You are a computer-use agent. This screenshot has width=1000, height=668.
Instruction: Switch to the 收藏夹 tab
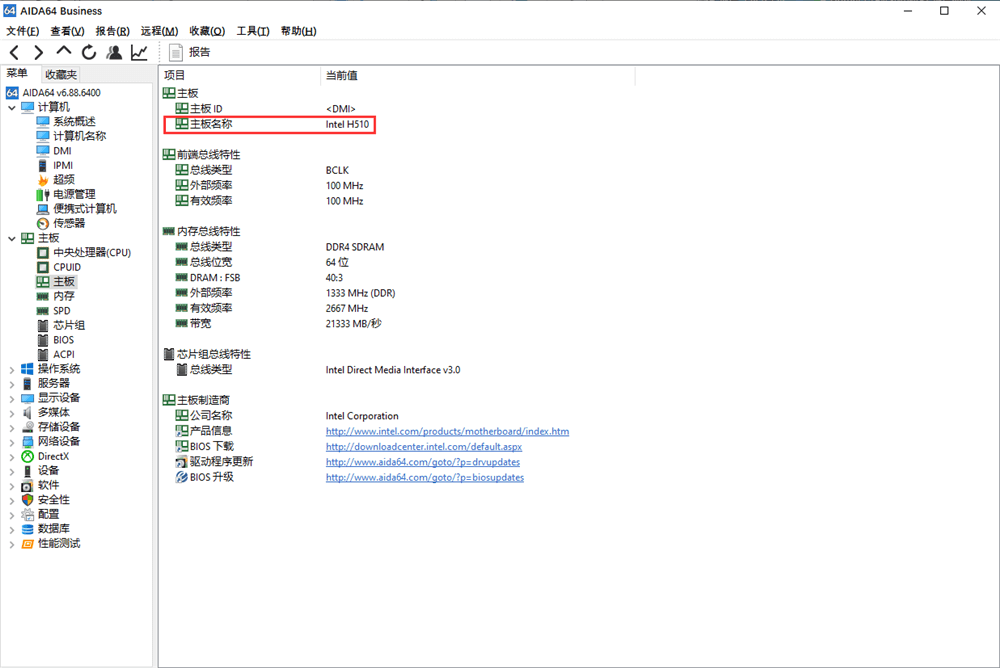click(x=60, y=74)
